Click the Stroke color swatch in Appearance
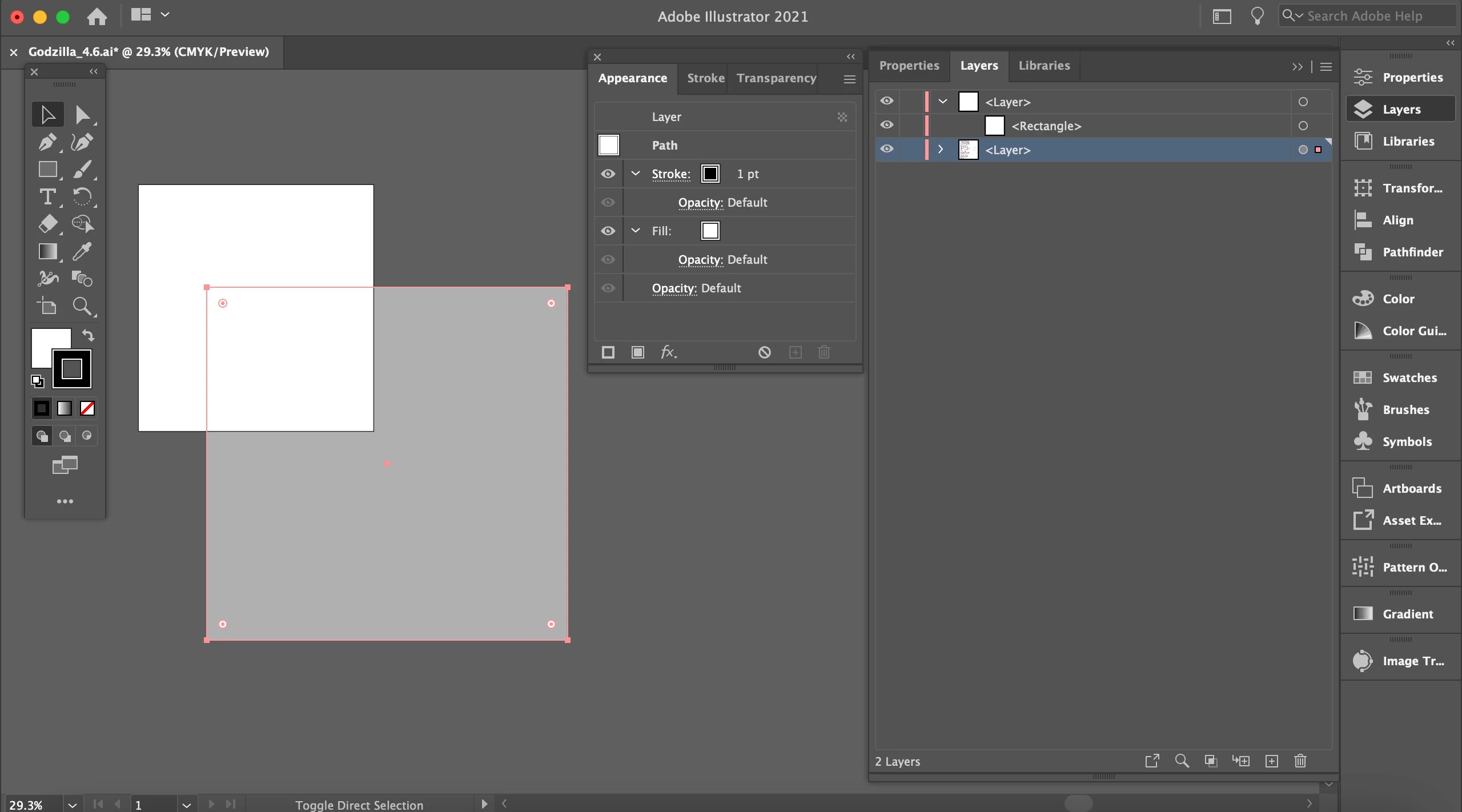1462x812 pixels. tap(710, 174)
